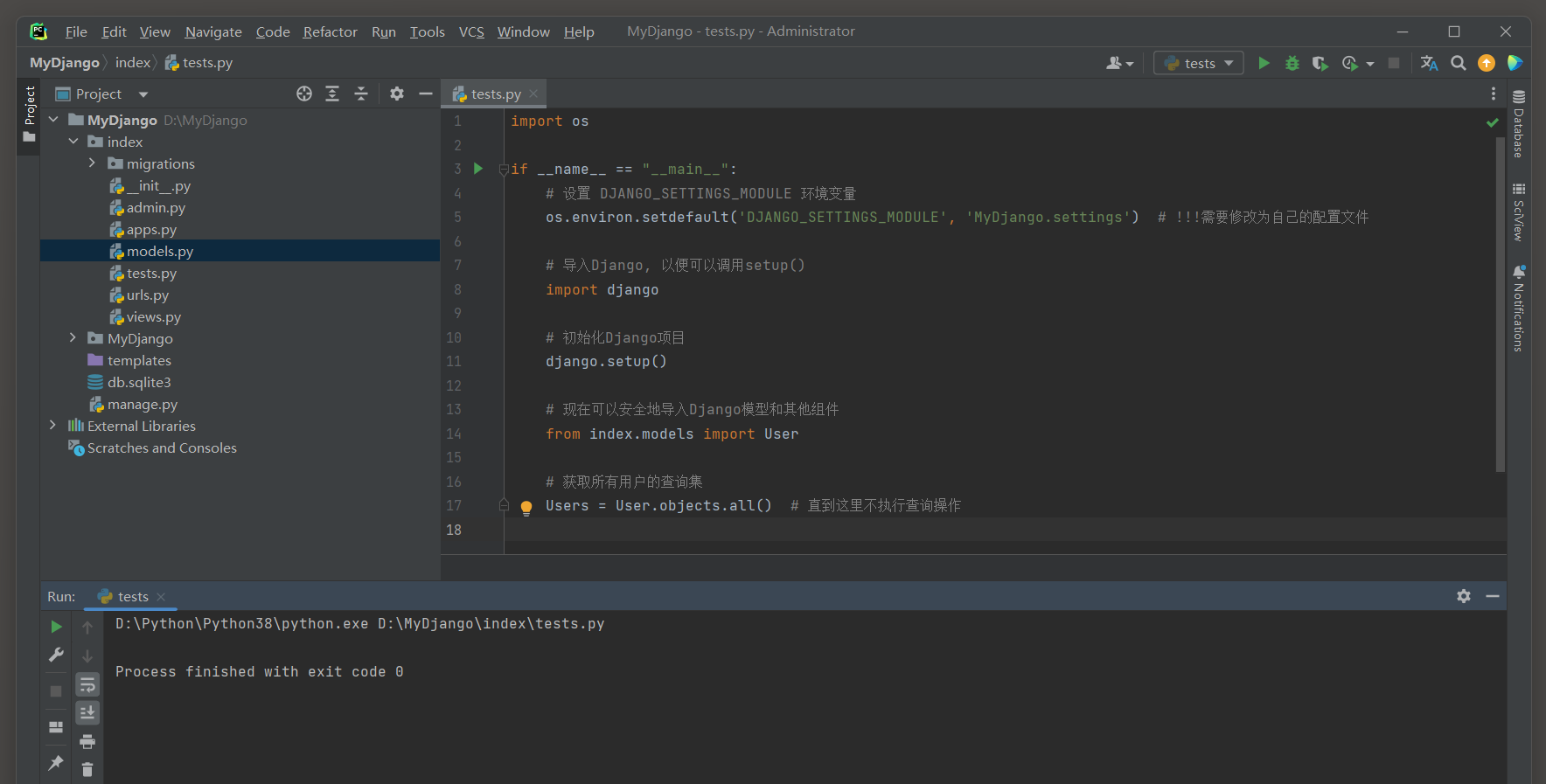Click the down stack trace arrow

pyautogui.click(x=87, y=656)
